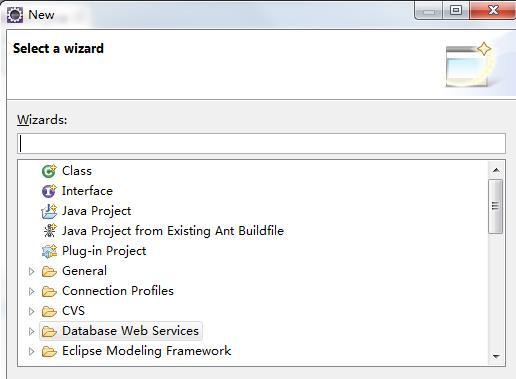Select the Class wizard icon
The height and width of the screenshot is (379, 516).
pyautogui.click(x=49, y=171)
